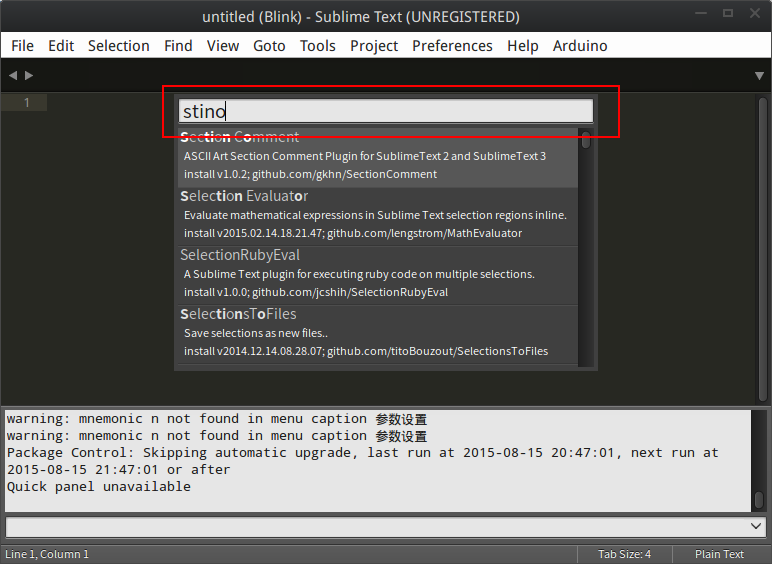Open the tab list dropdown arrow
This screenshot has width=772, height=564.
pos(759,76)
